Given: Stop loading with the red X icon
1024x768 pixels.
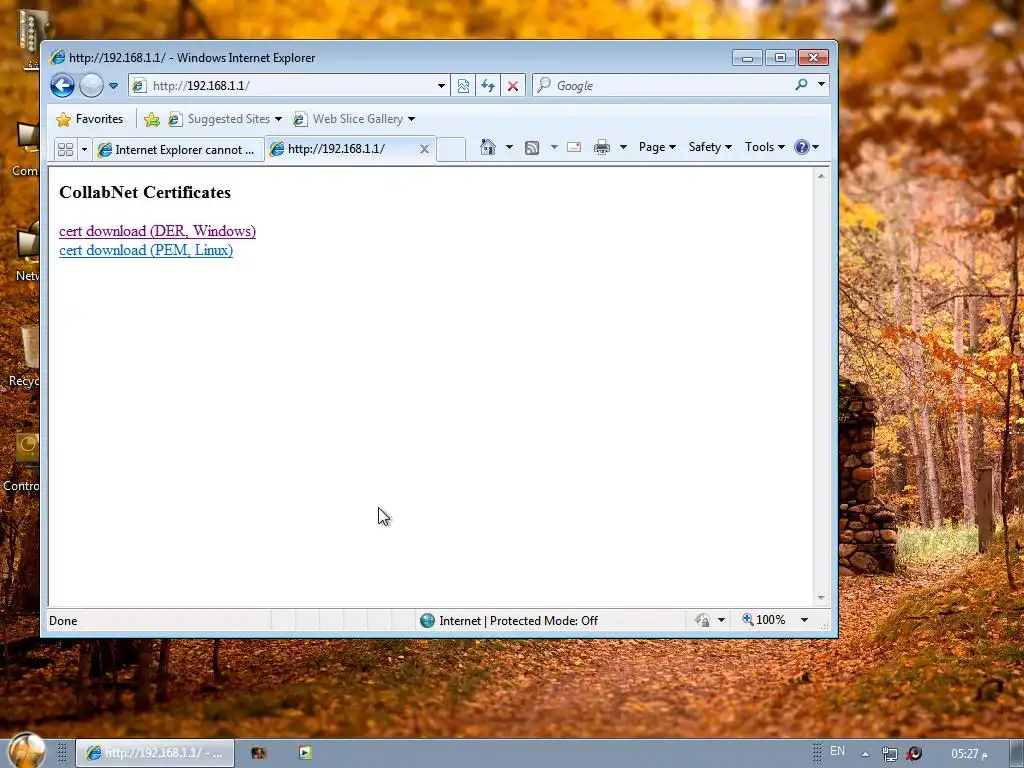Looking at the screenshot, I should [x=513, y=86].
